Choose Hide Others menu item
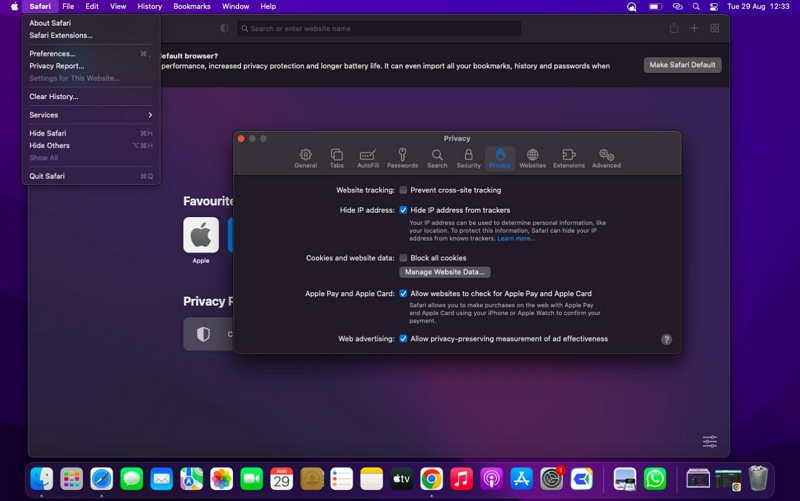 coord(91,145)
